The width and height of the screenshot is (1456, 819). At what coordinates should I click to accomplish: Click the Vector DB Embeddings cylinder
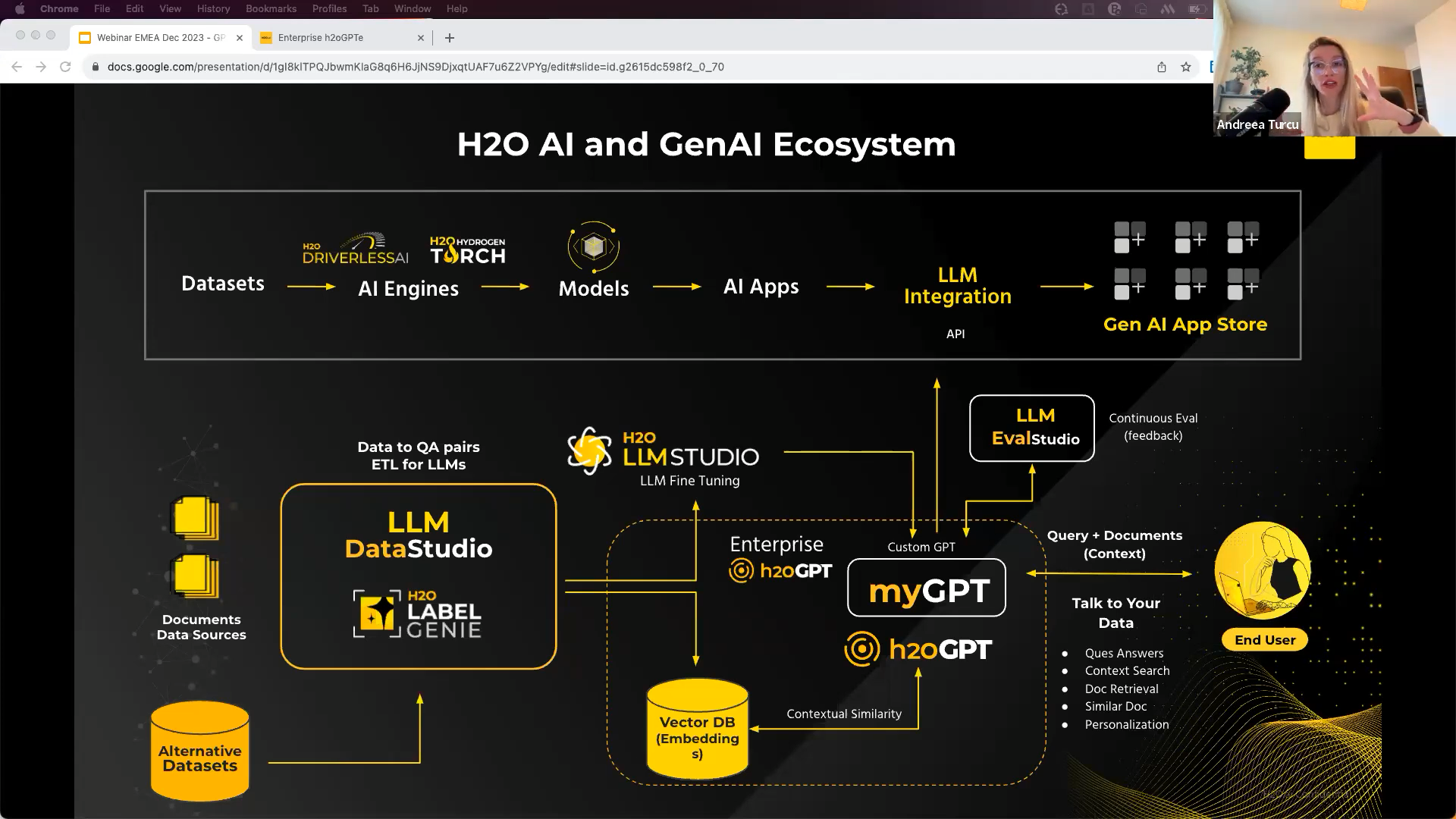click(x=698, y=729)
